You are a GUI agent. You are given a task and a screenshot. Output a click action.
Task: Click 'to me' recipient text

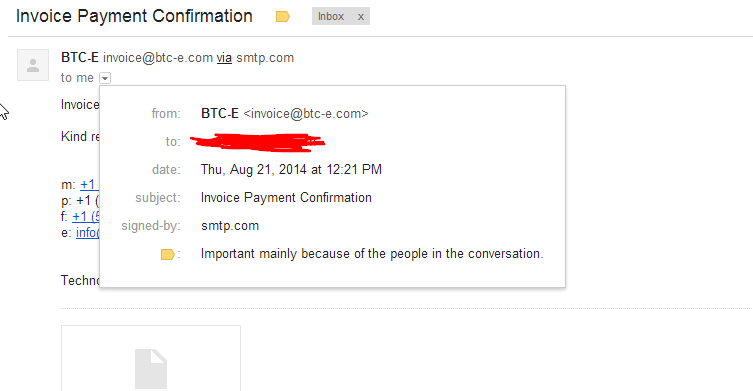(77, 78)
